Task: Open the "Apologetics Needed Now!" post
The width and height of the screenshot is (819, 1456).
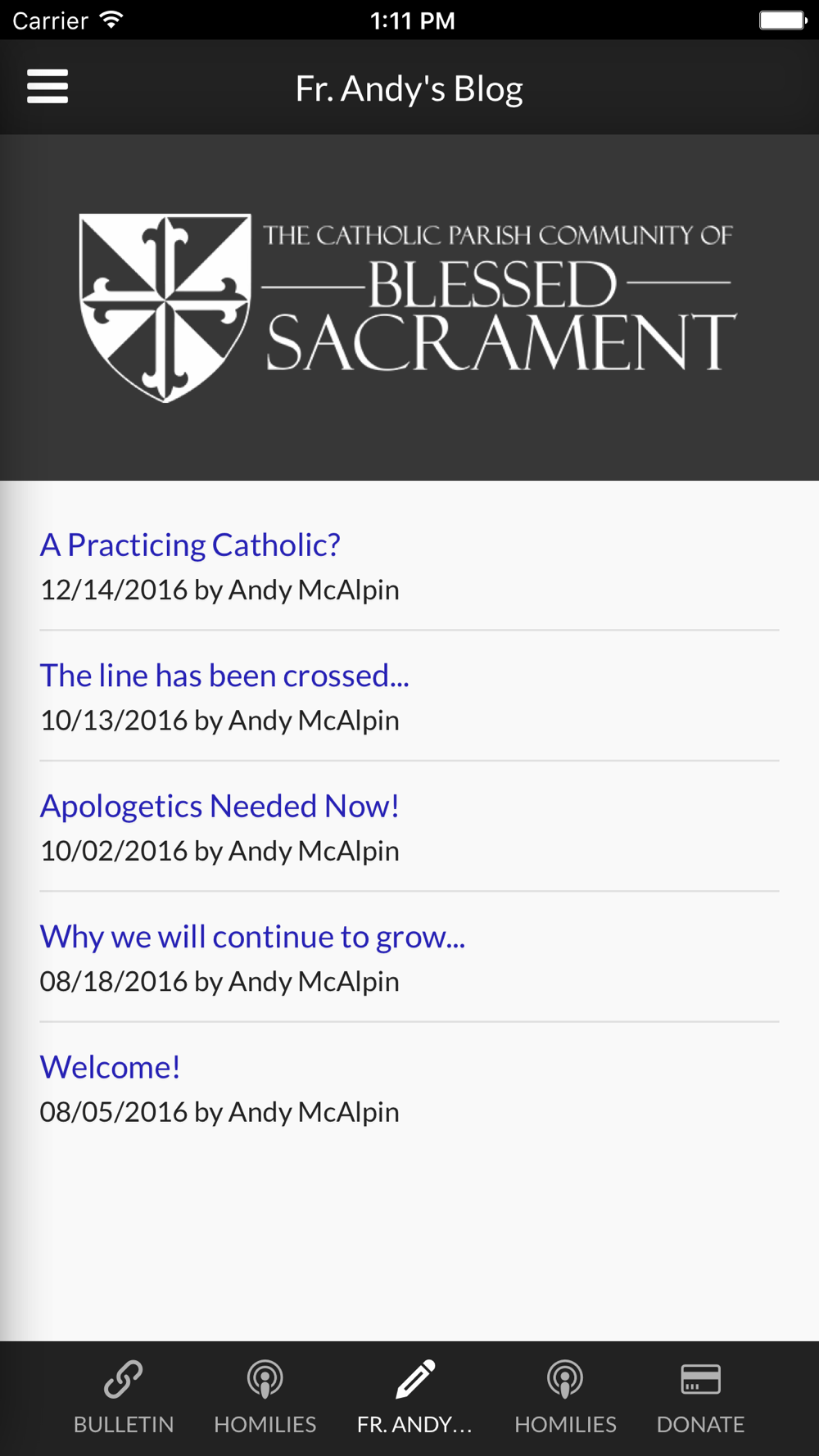Action: pos(219,806)
